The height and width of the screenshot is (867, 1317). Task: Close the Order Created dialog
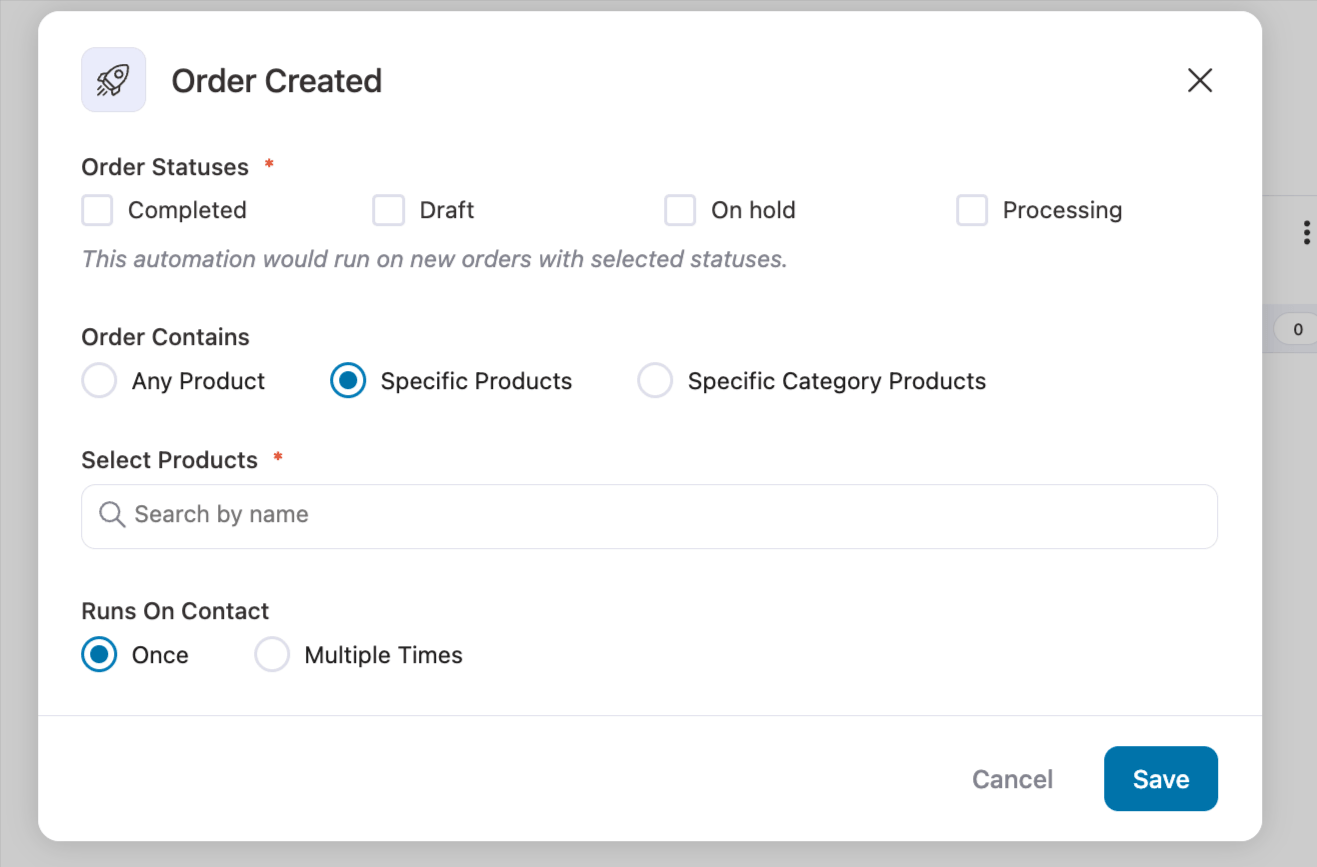tap(1199, 80)
